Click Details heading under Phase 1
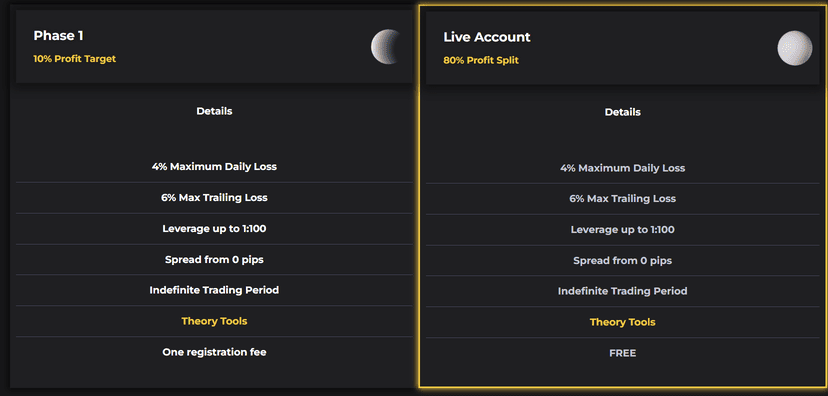Viewport: 828px width, 396px height. pos(214,111)
